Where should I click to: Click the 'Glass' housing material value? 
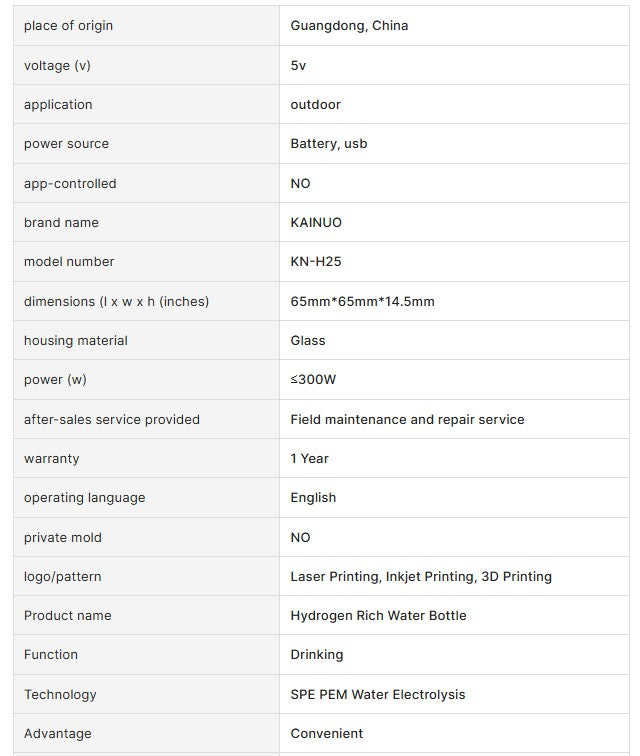click(308, 341)
